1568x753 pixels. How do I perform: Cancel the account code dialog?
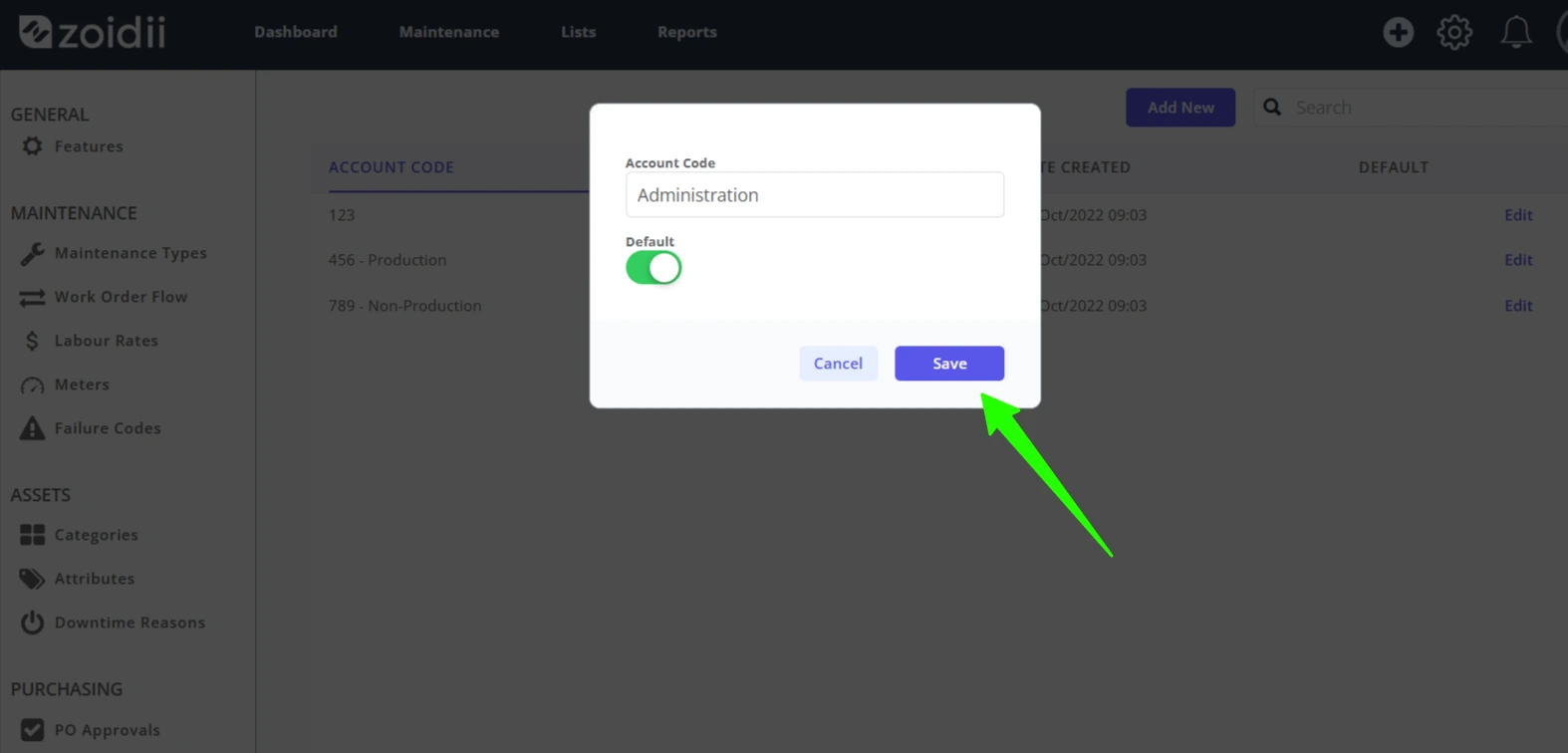click(x=838, y=364)
